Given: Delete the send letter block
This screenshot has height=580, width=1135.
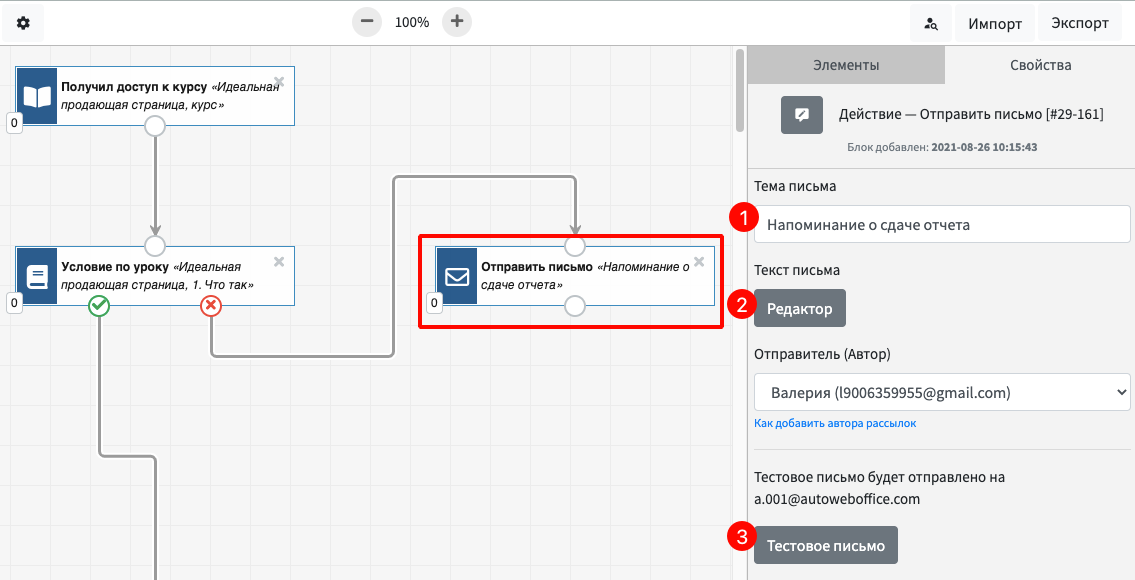Looking at the screenshot, I should [699, 261].
